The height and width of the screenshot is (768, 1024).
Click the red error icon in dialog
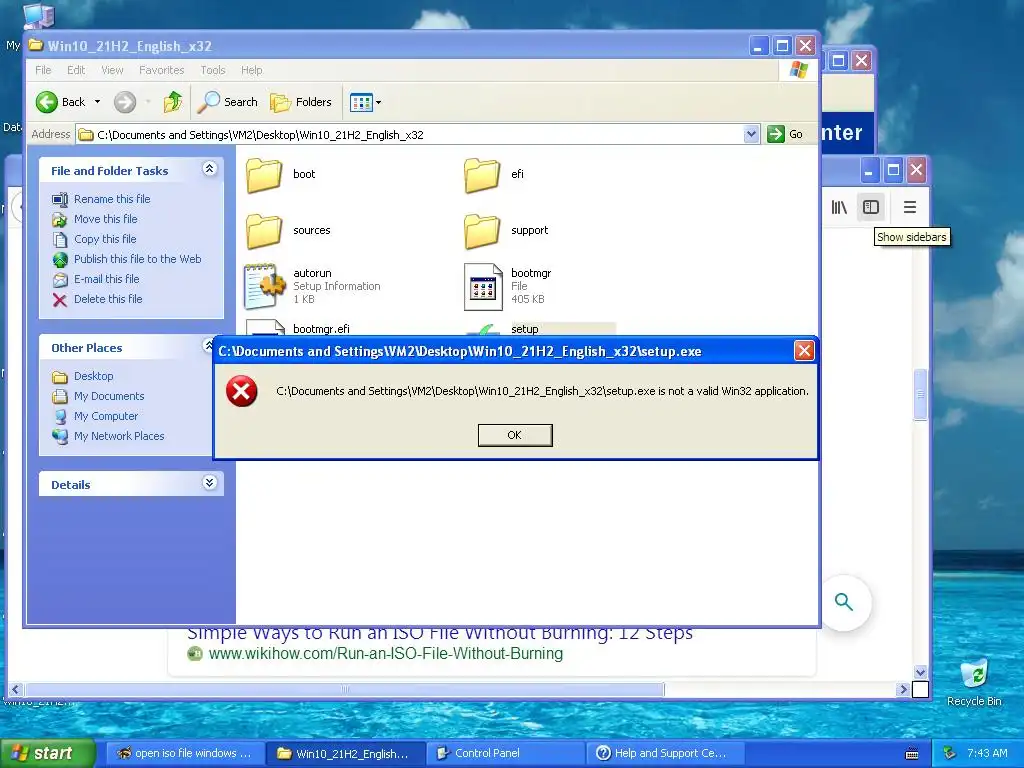click(x=242, y=391)
